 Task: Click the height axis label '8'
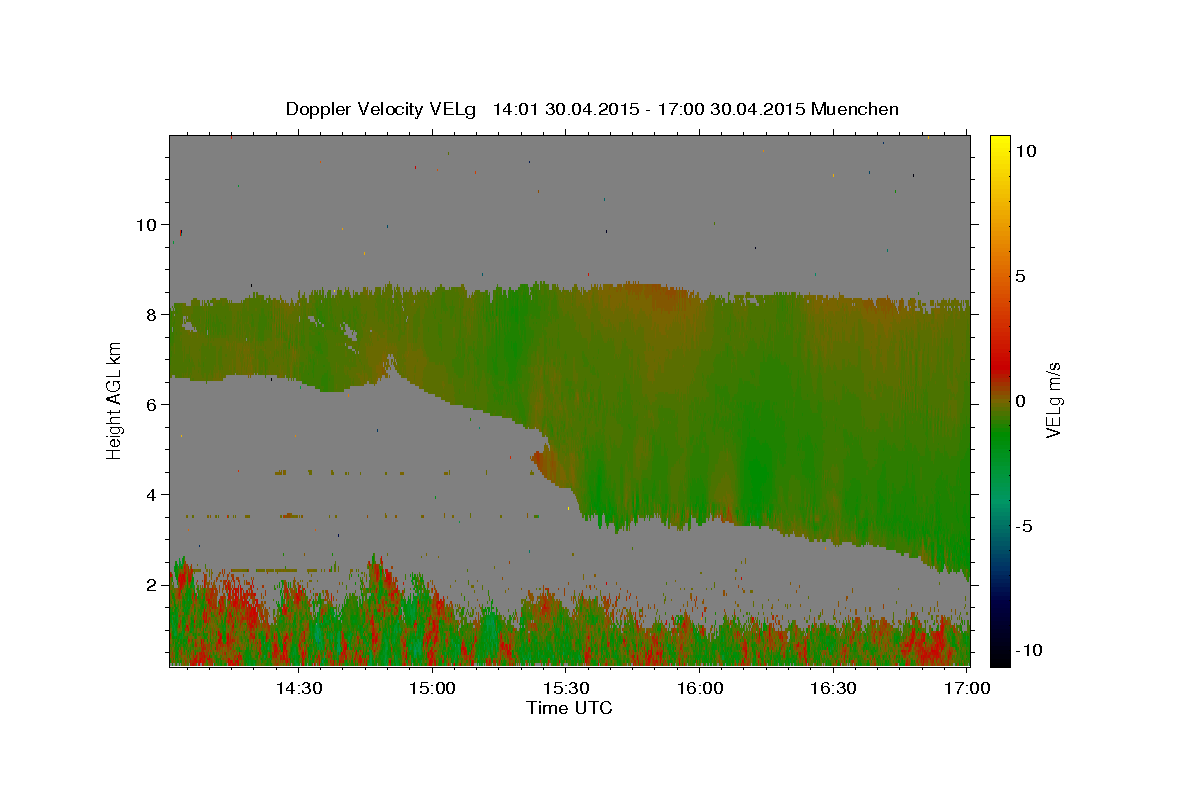click(150, 315)
